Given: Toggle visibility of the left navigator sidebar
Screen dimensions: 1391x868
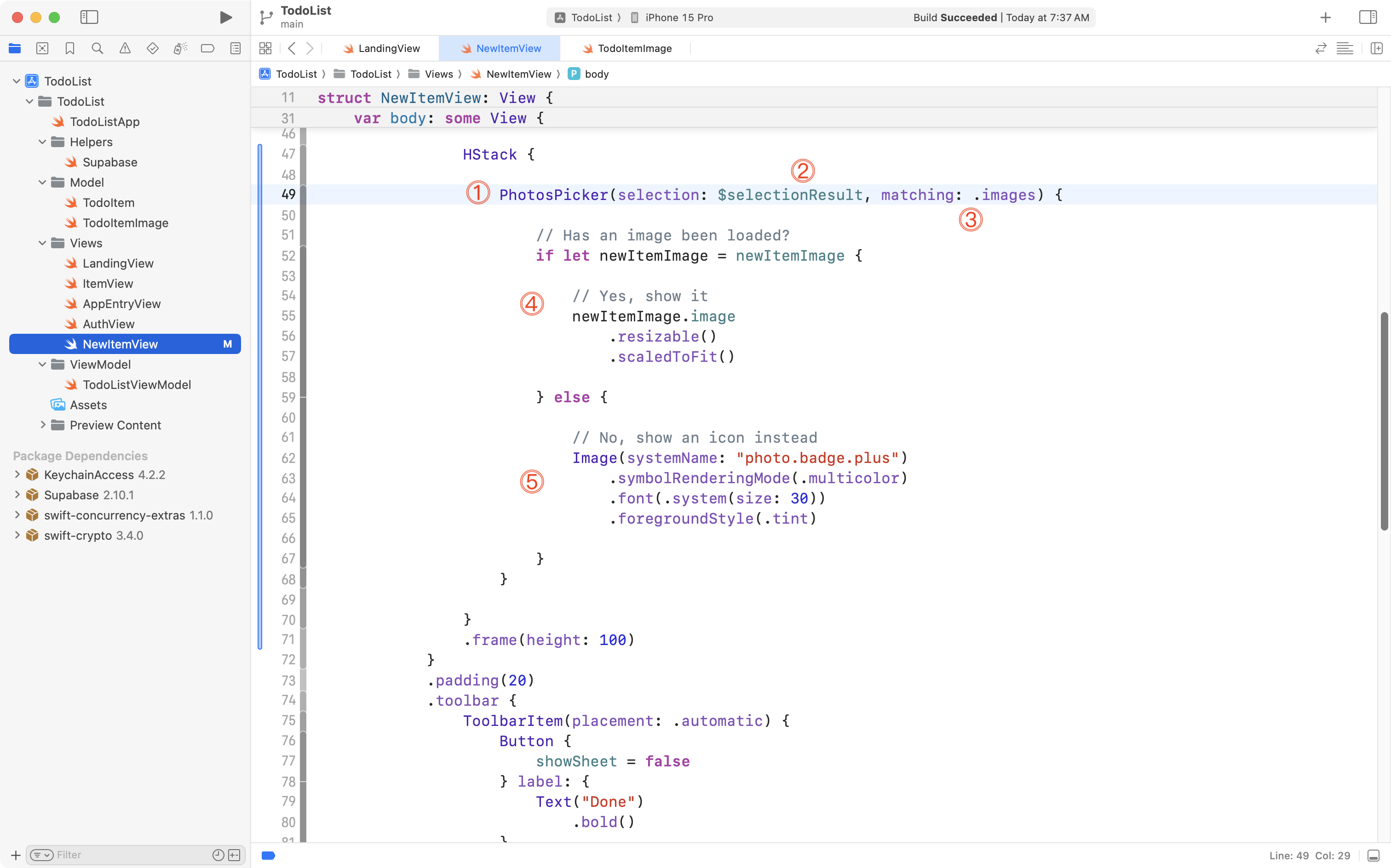Looking at the screenshot, I should (x=90, y=17).
